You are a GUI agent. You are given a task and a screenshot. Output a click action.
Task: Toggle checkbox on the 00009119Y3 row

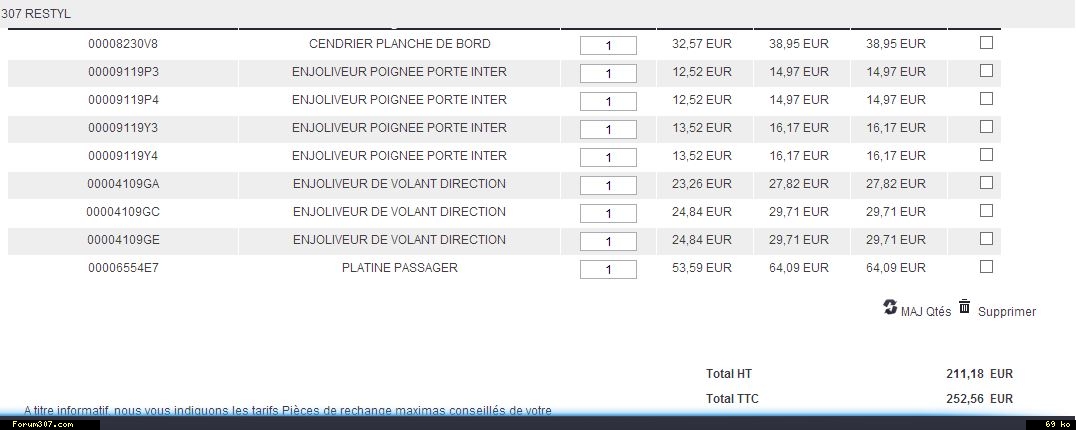[x=986, y=127]
